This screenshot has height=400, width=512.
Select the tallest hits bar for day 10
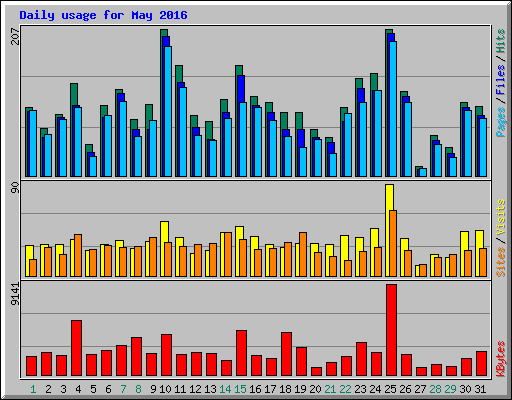(162, 103)
